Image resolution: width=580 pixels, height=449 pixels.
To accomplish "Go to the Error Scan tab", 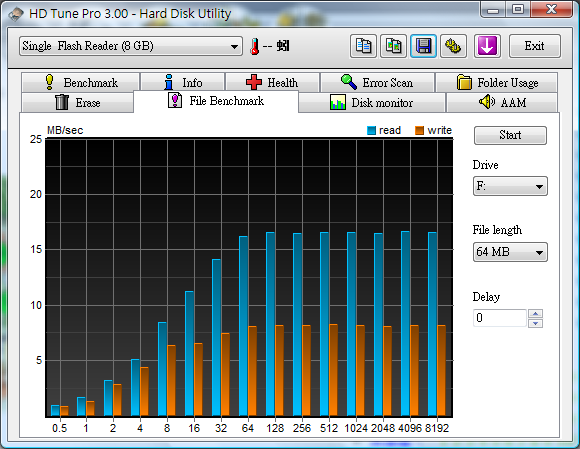I will (x=377, y=82).
